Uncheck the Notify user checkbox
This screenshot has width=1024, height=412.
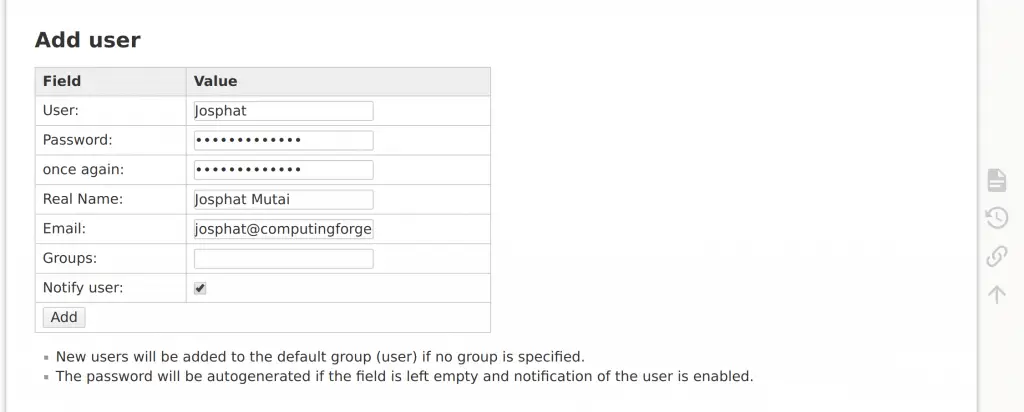[x=200, y=288]
